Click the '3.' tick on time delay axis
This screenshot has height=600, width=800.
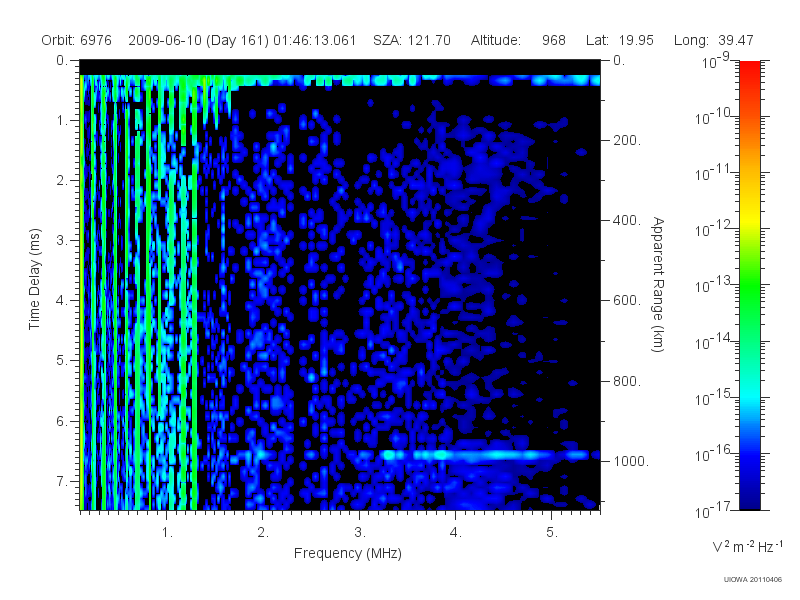click(62, 240)
